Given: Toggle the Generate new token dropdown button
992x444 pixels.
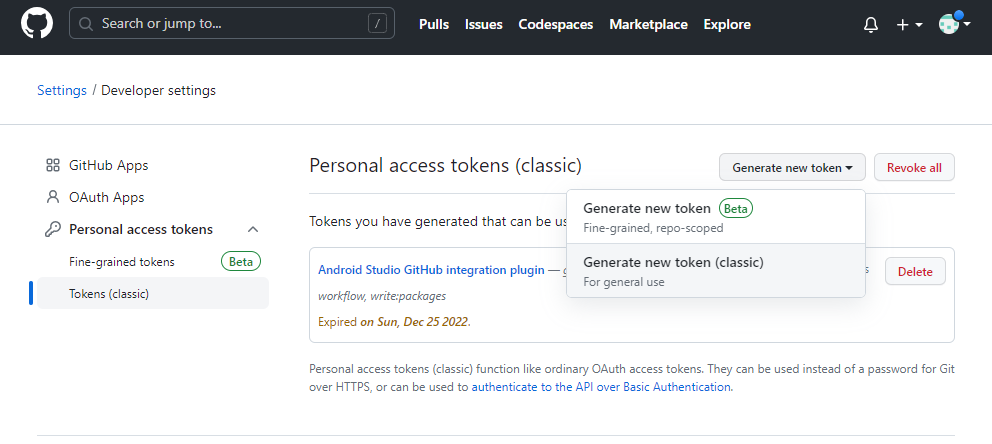Looking at the screenshot, I should [792, 168].
